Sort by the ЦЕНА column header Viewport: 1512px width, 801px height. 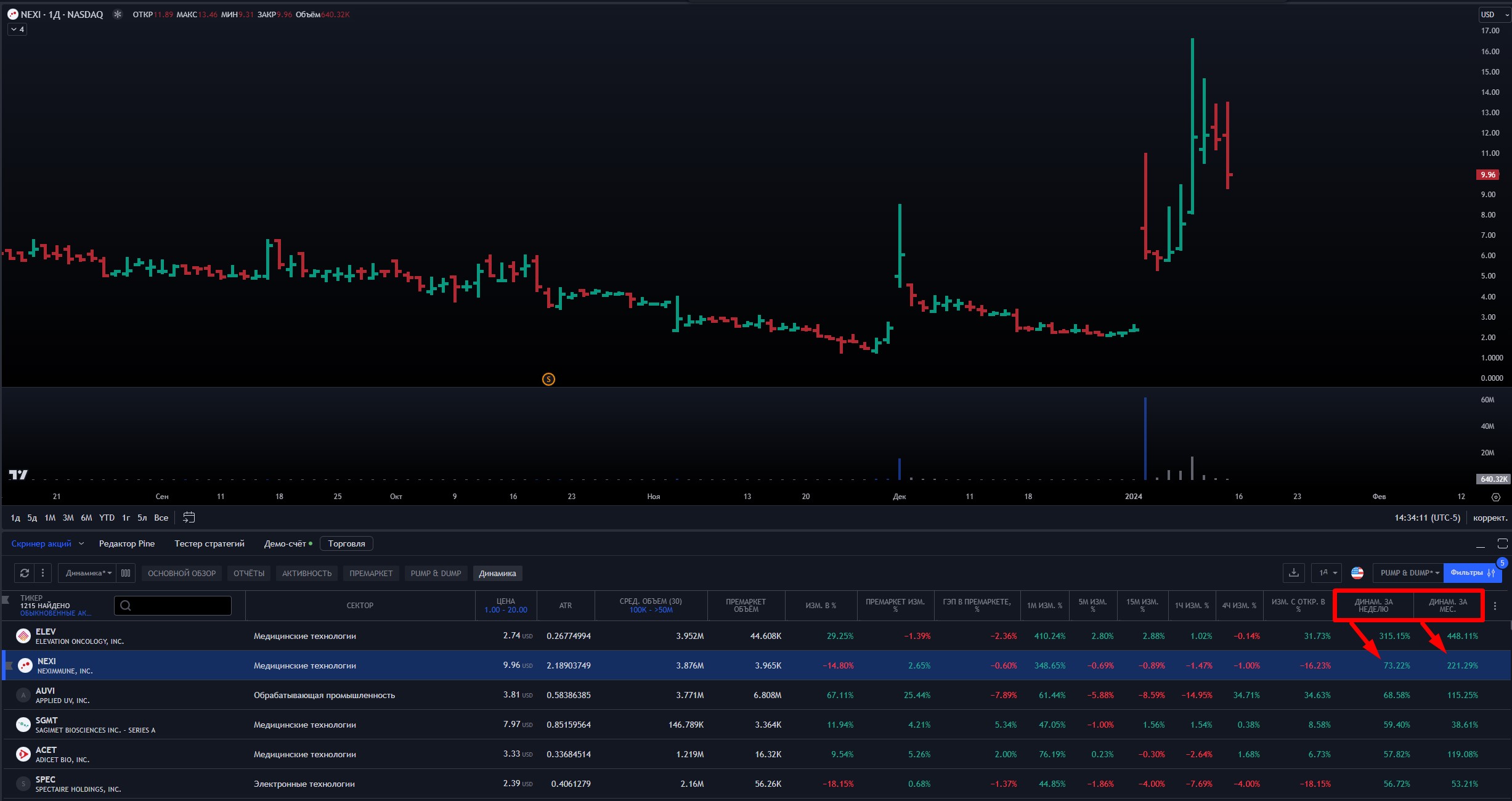(x=506, y=606)
